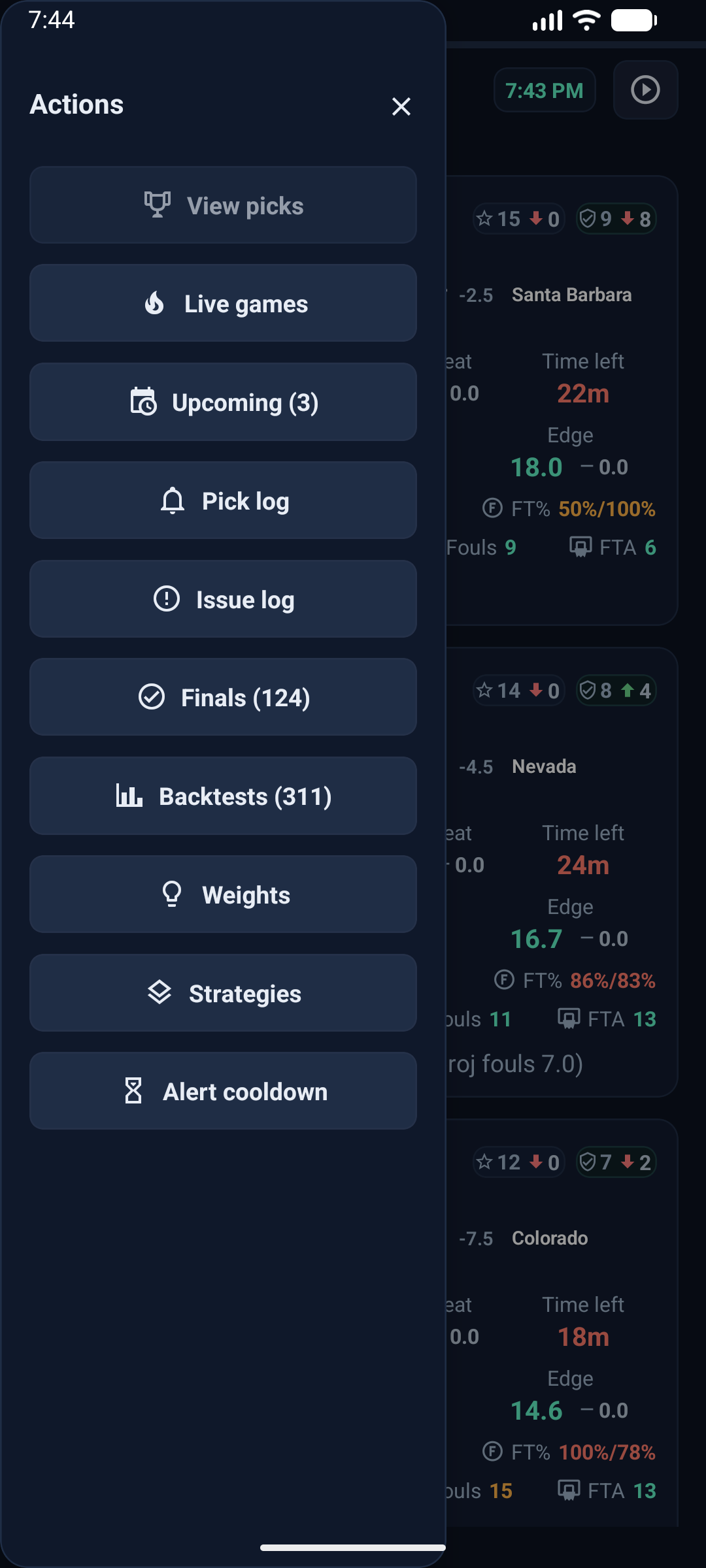This screenshot has height=1568, width=706.
Task: Open Backtests (311)
Action: pyautogui.click(x=223, y=796)
